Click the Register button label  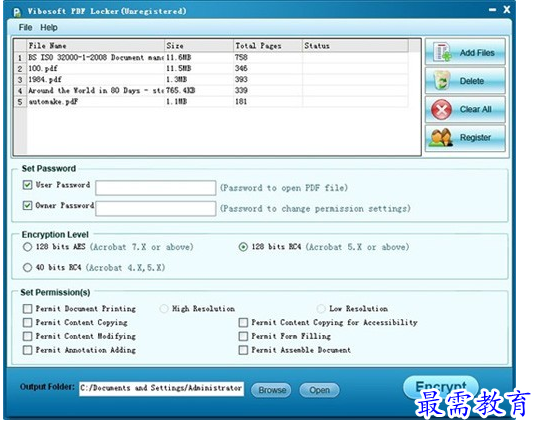click(x=475, y=138)
